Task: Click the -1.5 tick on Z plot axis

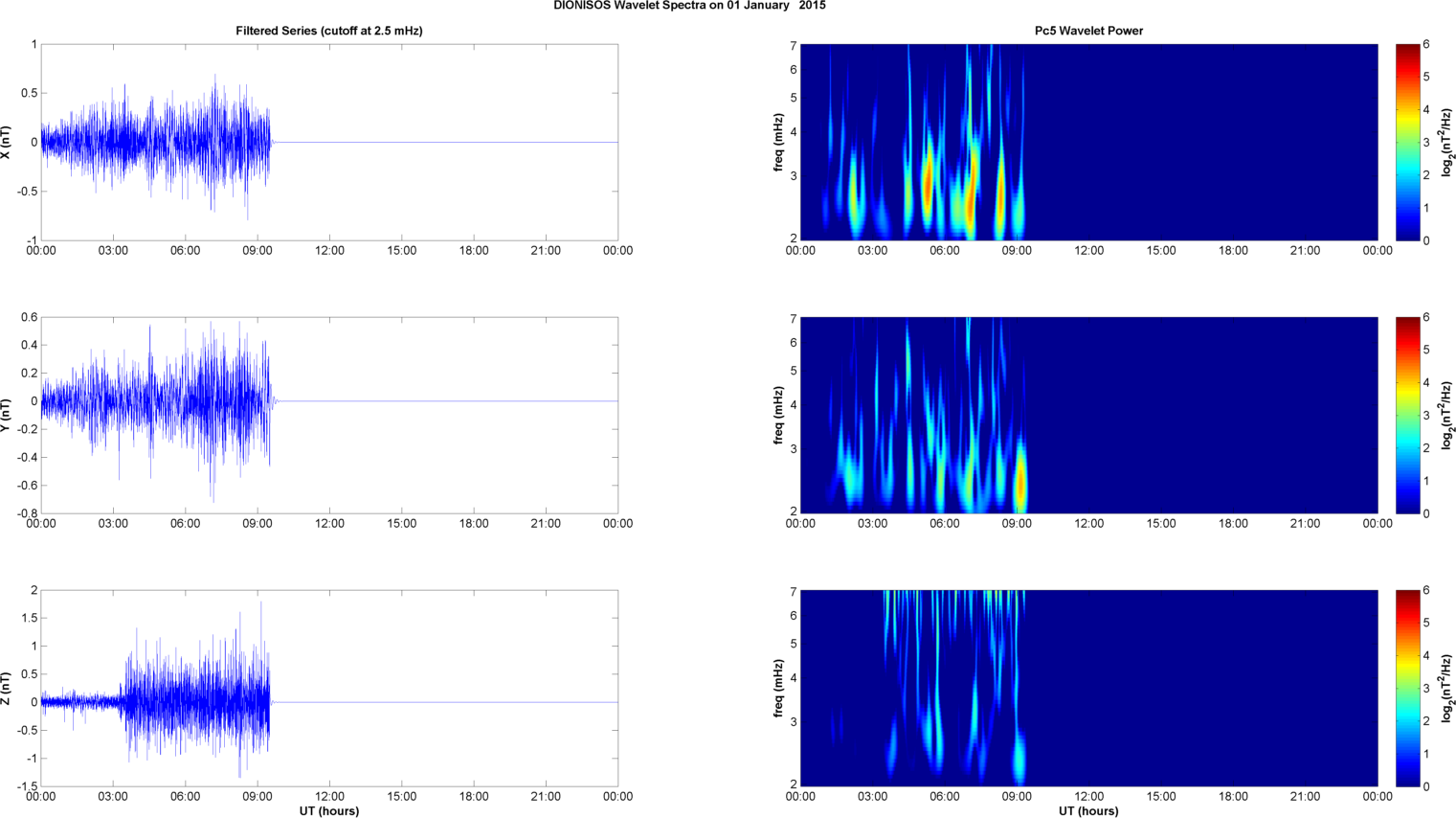Action: coord(27,786)
